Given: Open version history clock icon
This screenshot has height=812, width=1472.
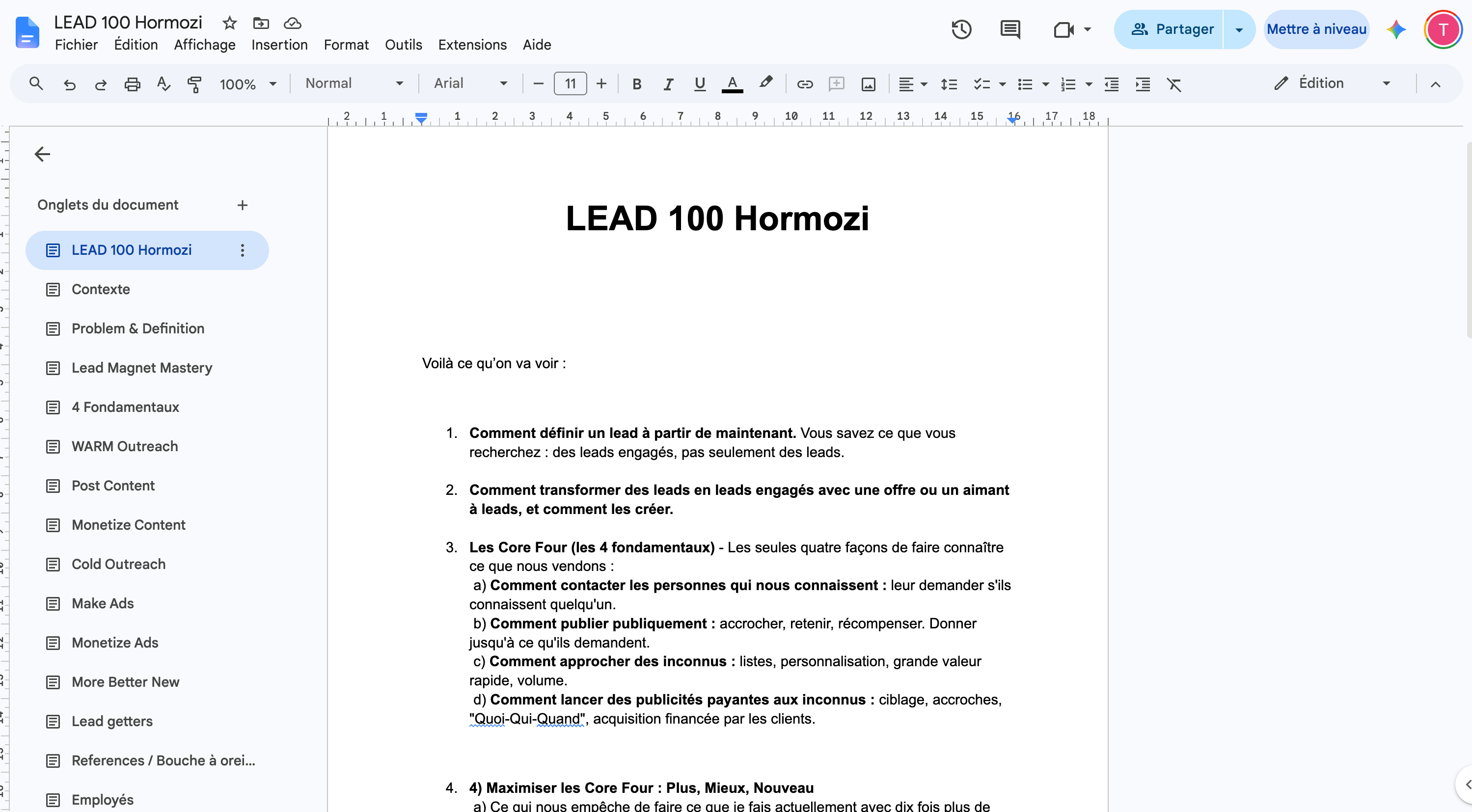Looking at the screenshot, I should pyautogui.click(x=961, y=29).
